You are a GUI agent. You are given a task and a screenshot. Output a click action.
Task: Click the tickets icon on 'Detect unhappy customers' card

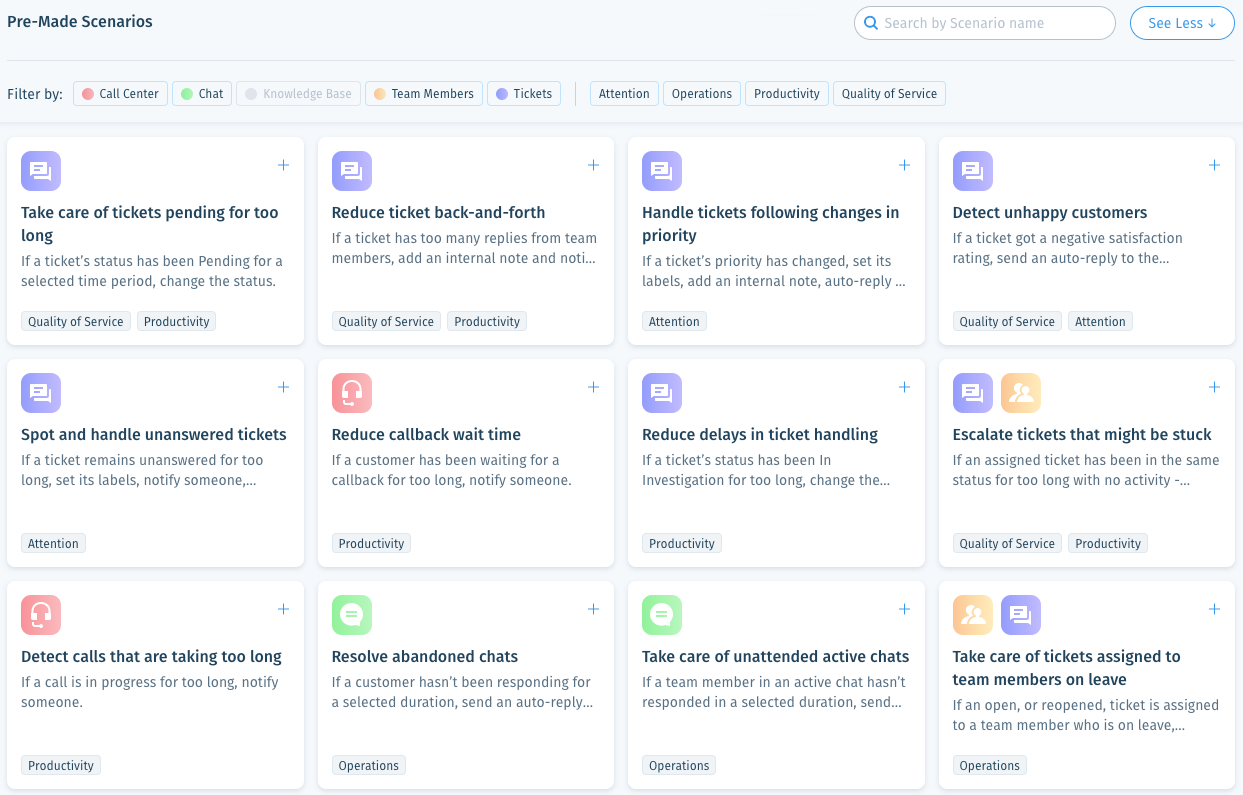(x=973, y=171)
